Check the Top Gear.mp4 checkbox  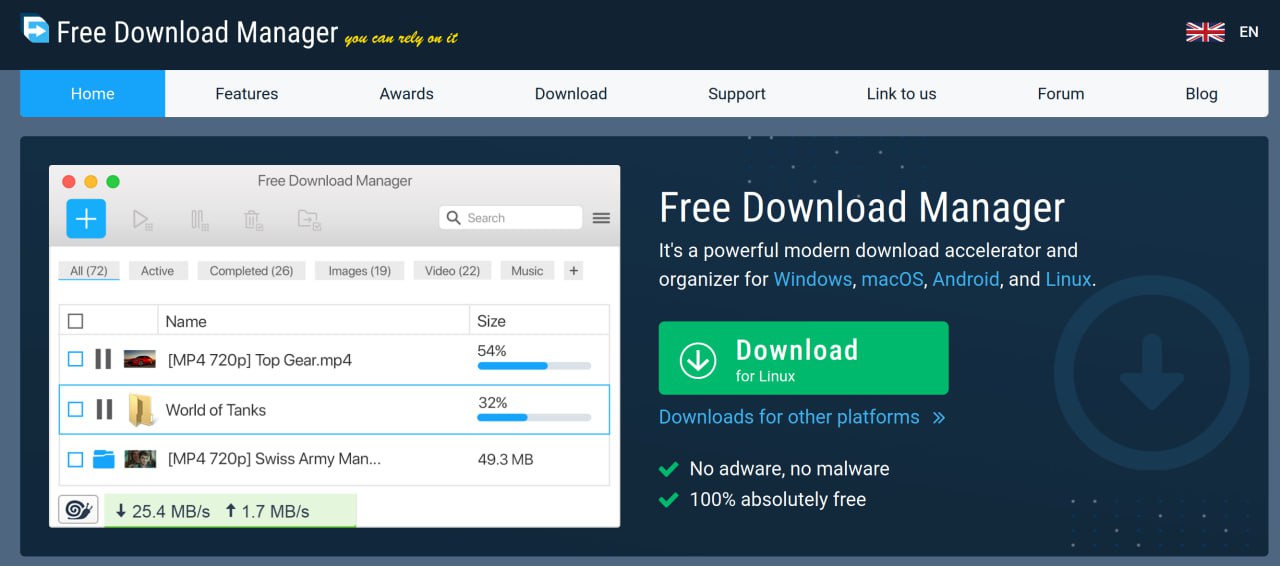[75, 359]
